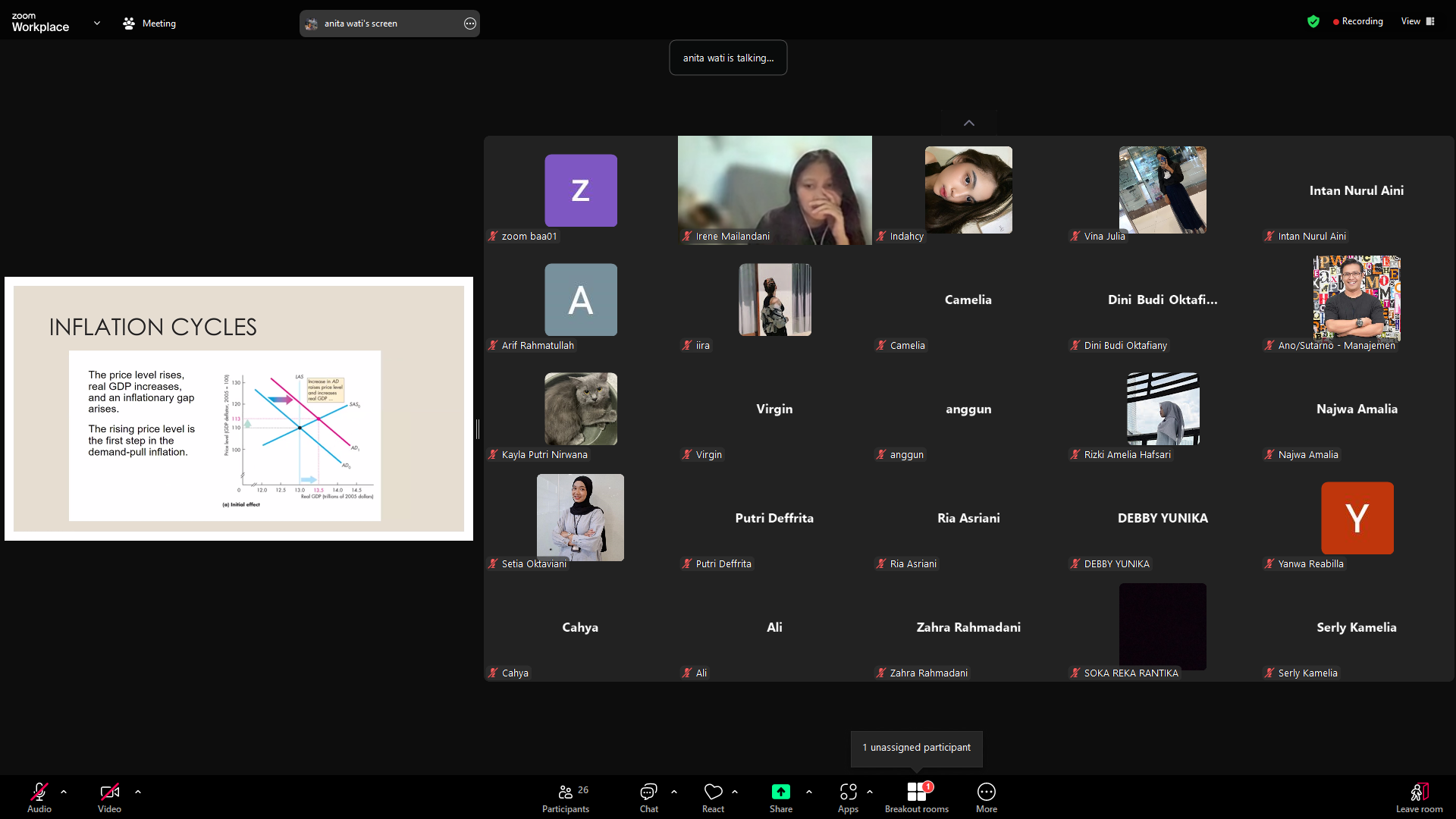The width and height of the screenshot is (1456, 819).
Task: Open the Participants panel
Action: (x=566, y=797)
